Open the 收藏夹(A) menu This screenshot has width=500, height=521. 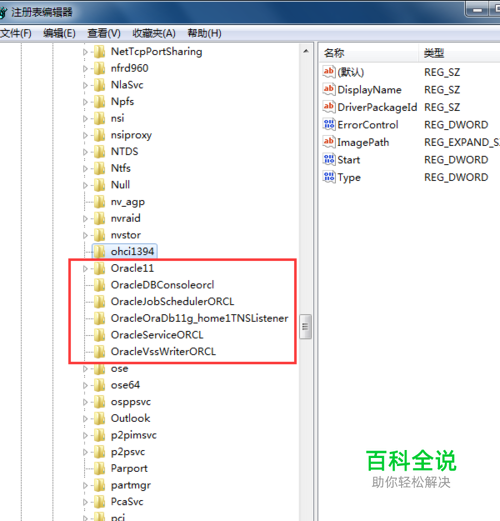(x=154, y=33)
